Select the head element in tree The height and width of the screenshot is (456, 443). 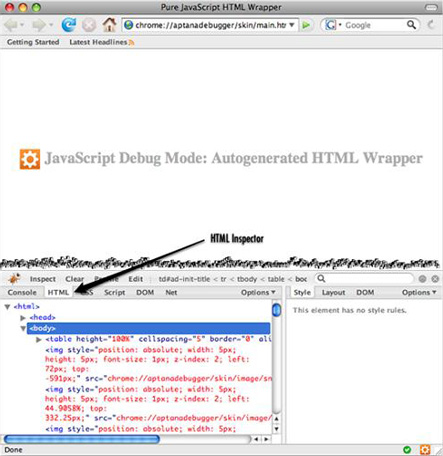(42, 317)
